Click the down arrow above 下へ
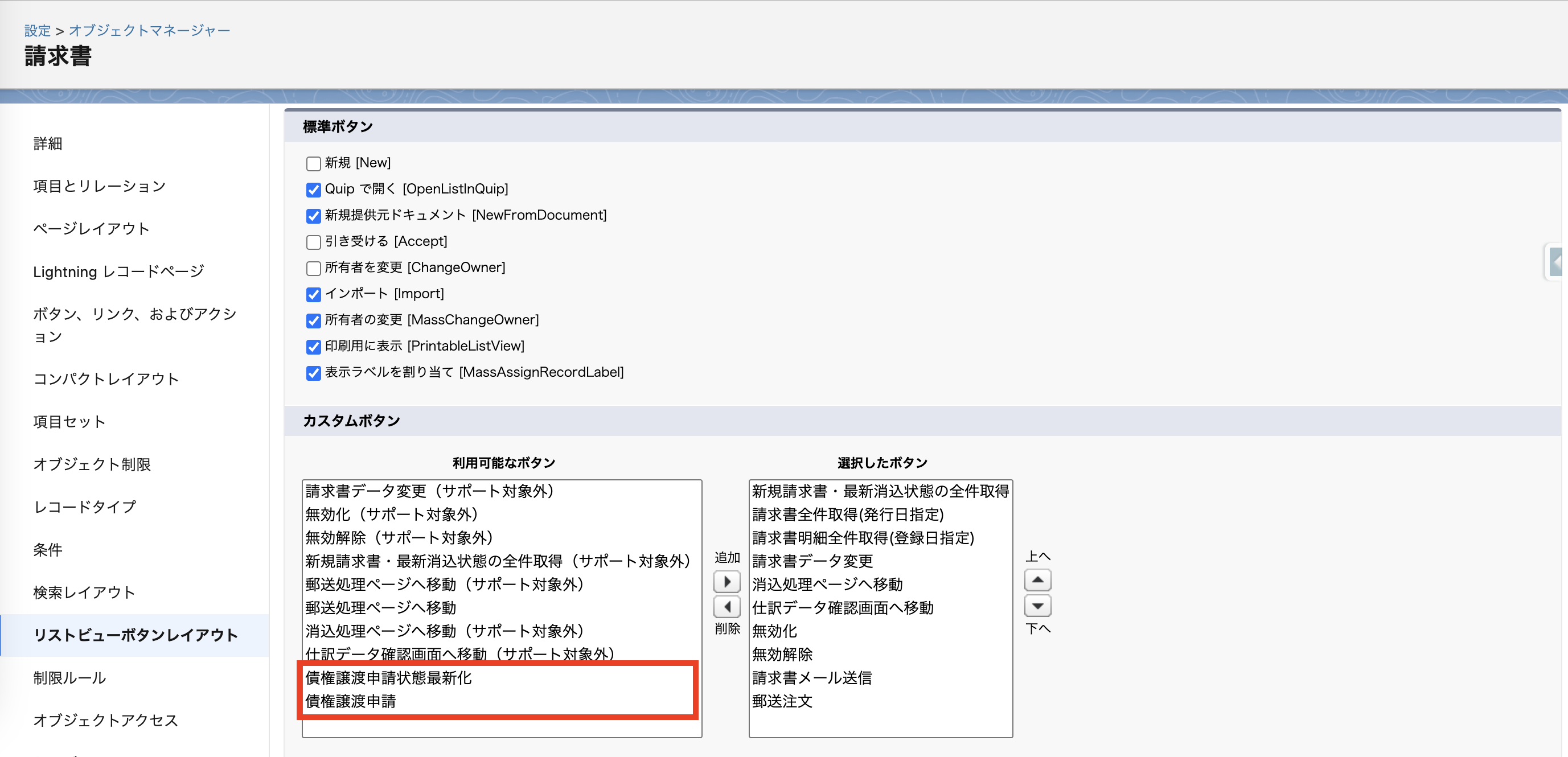 [x=1038, y=606]
